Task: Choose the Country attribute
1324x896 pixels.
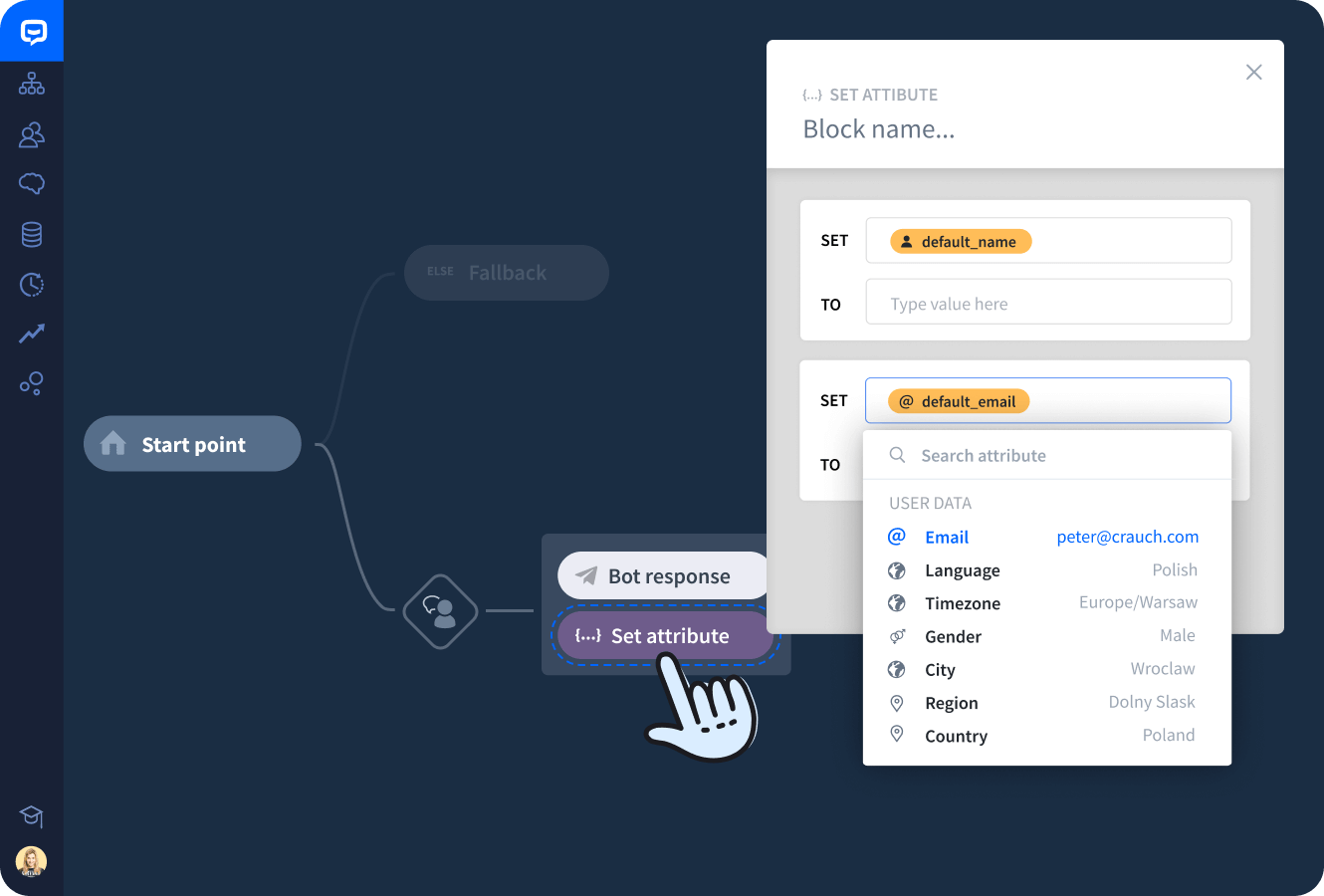Action: click(x=1047, y=736)
